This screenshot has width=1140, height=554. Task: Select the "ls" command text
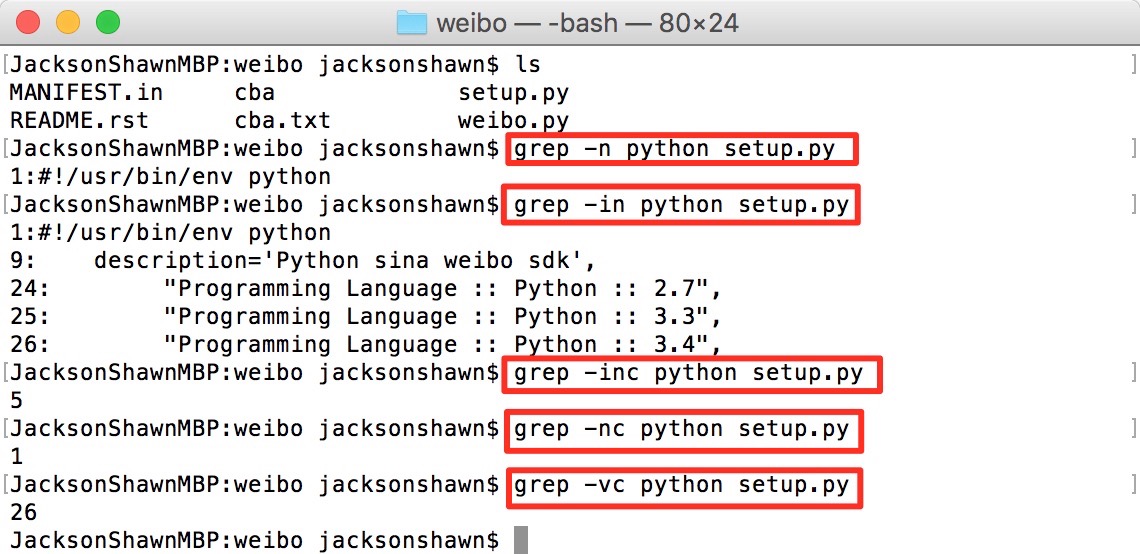pos(527,65)
